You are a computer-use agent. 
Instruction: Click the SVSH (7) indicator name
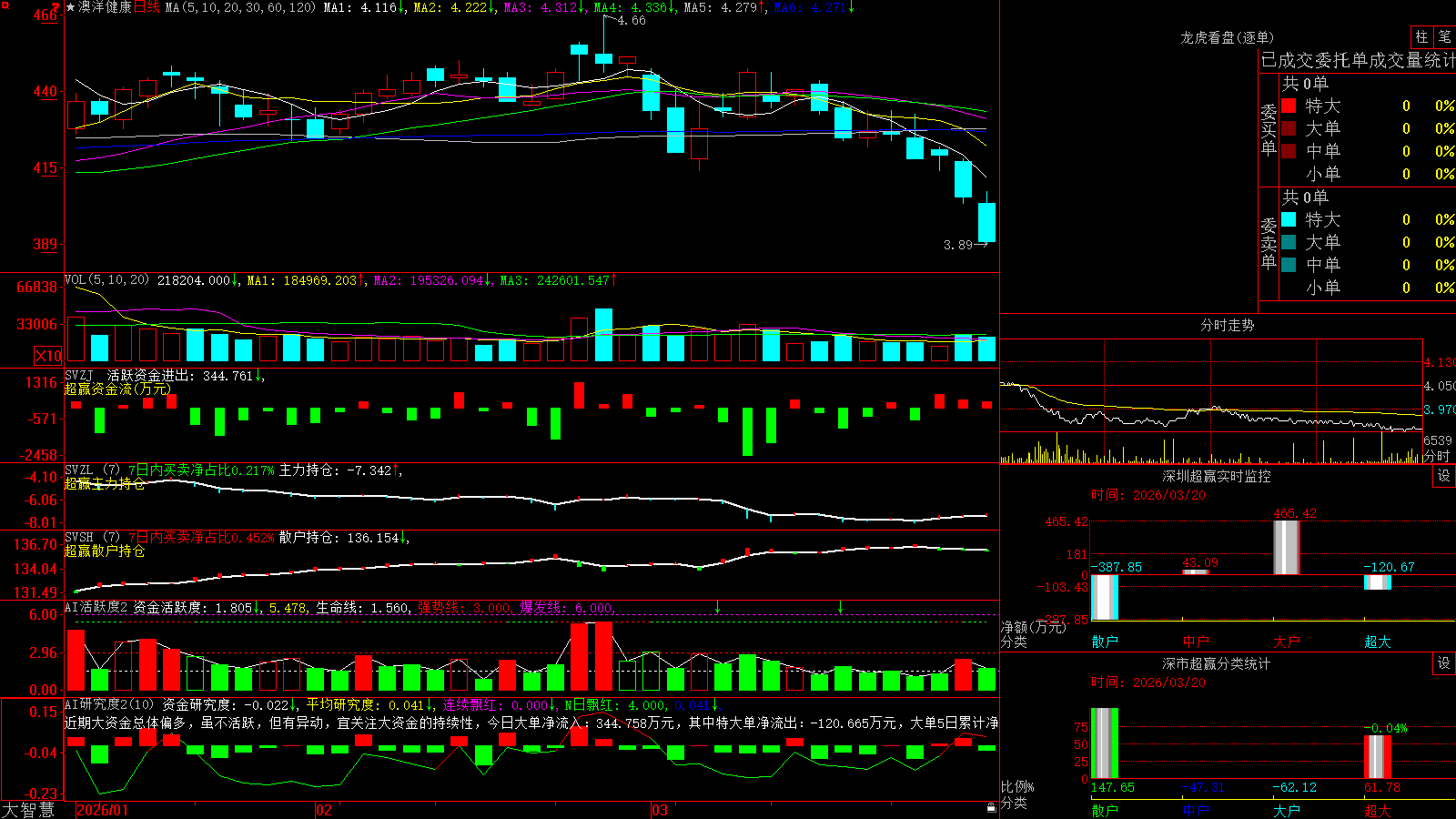click(92, 537)
